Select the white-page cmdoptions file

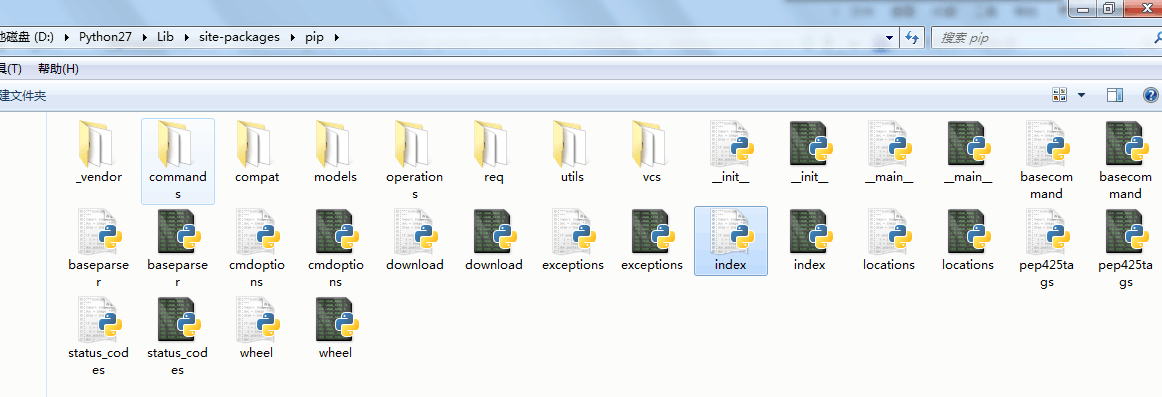click(x=256, y=248)
